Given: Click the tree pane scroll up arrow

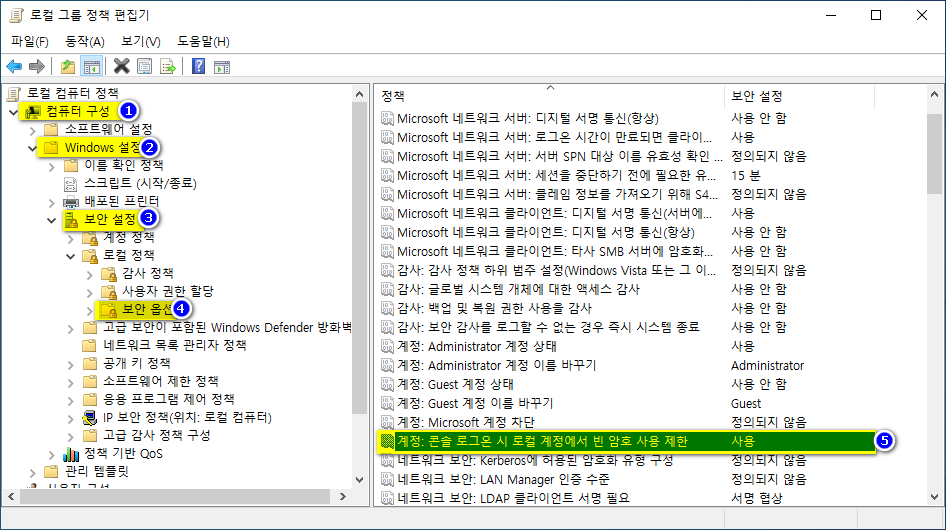Looking at the screenshot, I should tap(360, 94).
